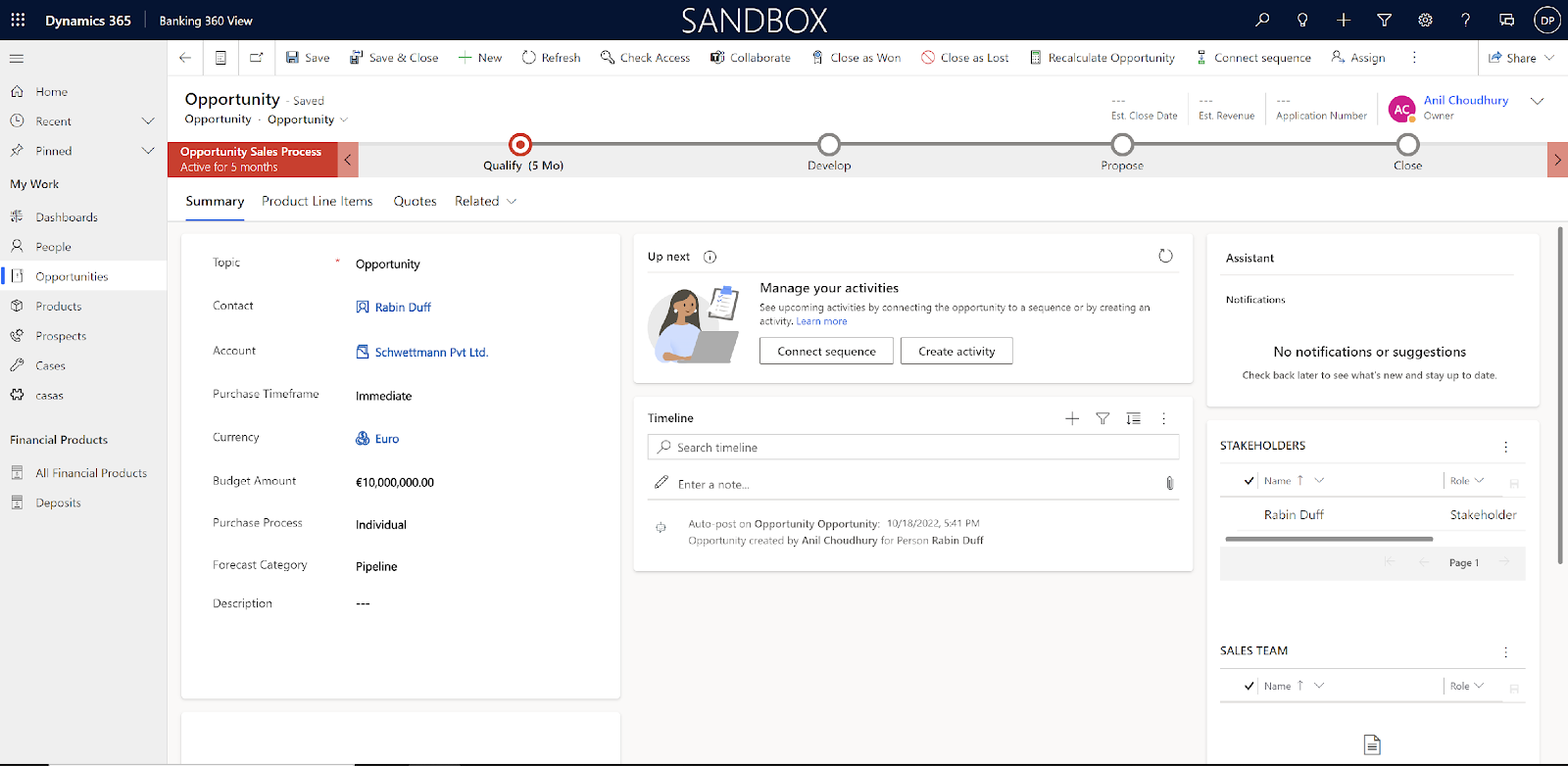The width and height of the screenshot is (1568, 766).
Task: Open the Name column dropdown in Stakeholders
Action: [1319, 480]
